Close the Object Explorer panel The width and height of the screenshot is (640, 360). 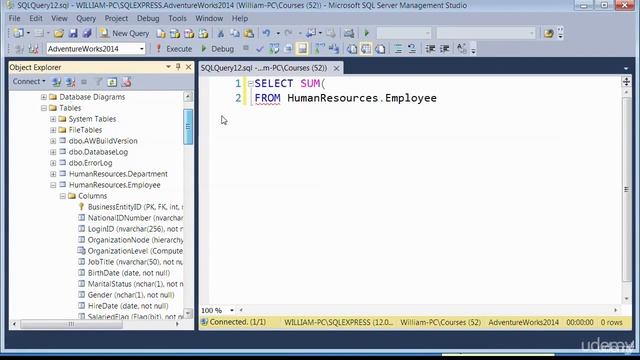189,67
